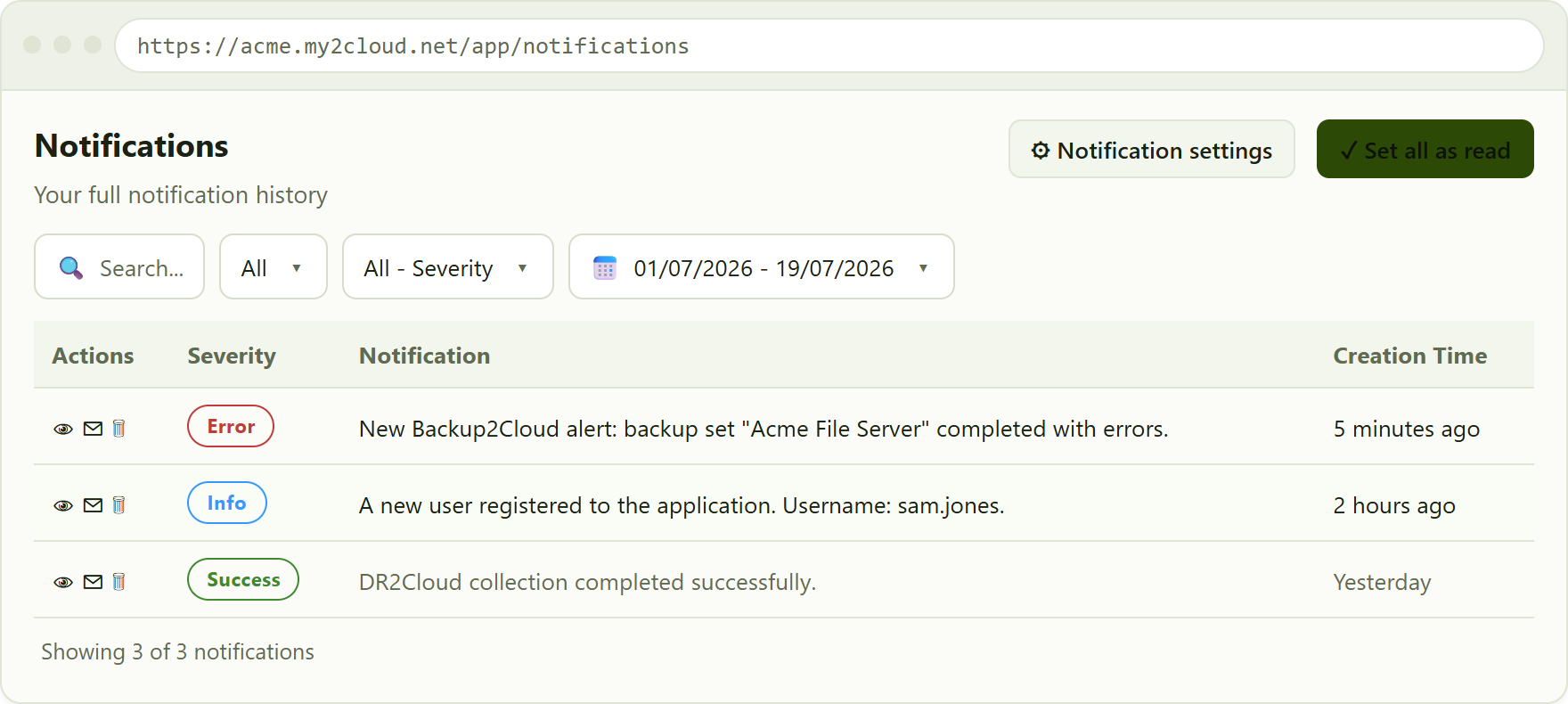
Task: Open Notification settings
Action: click(x=1152, y=149)
